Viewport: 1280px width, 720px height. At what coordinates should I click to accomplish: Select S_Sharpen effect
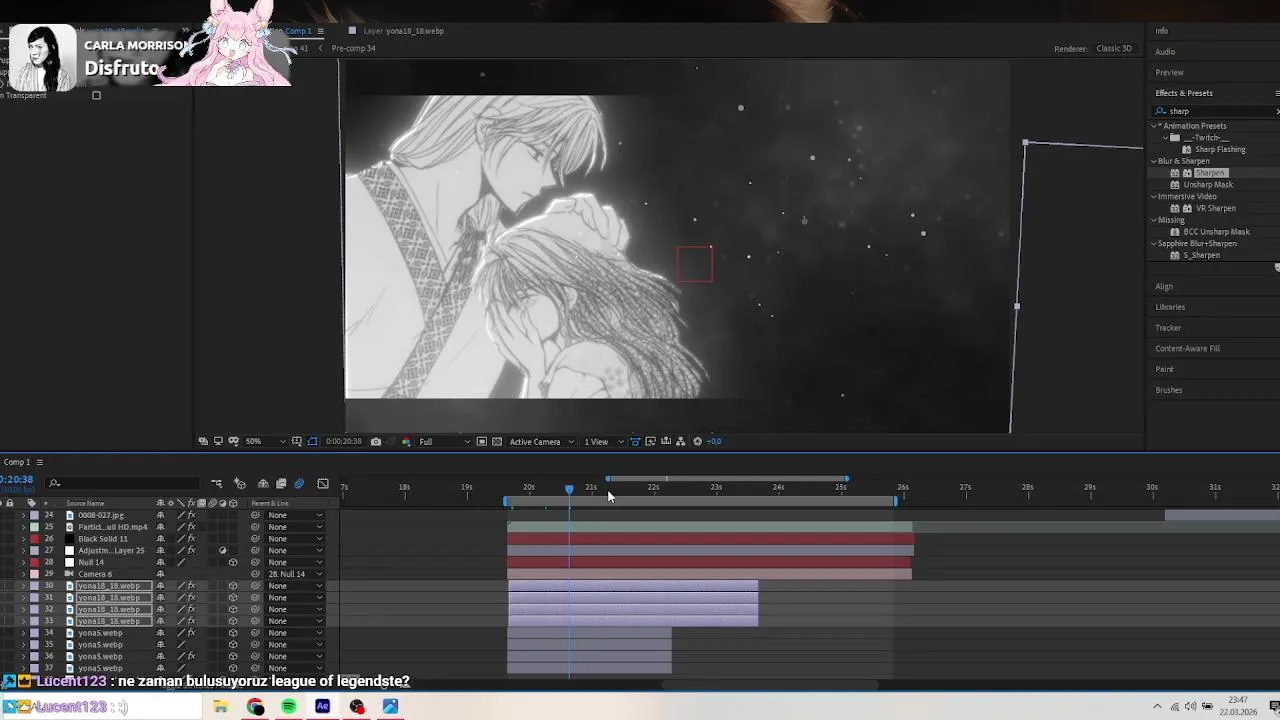(1201, 255)
